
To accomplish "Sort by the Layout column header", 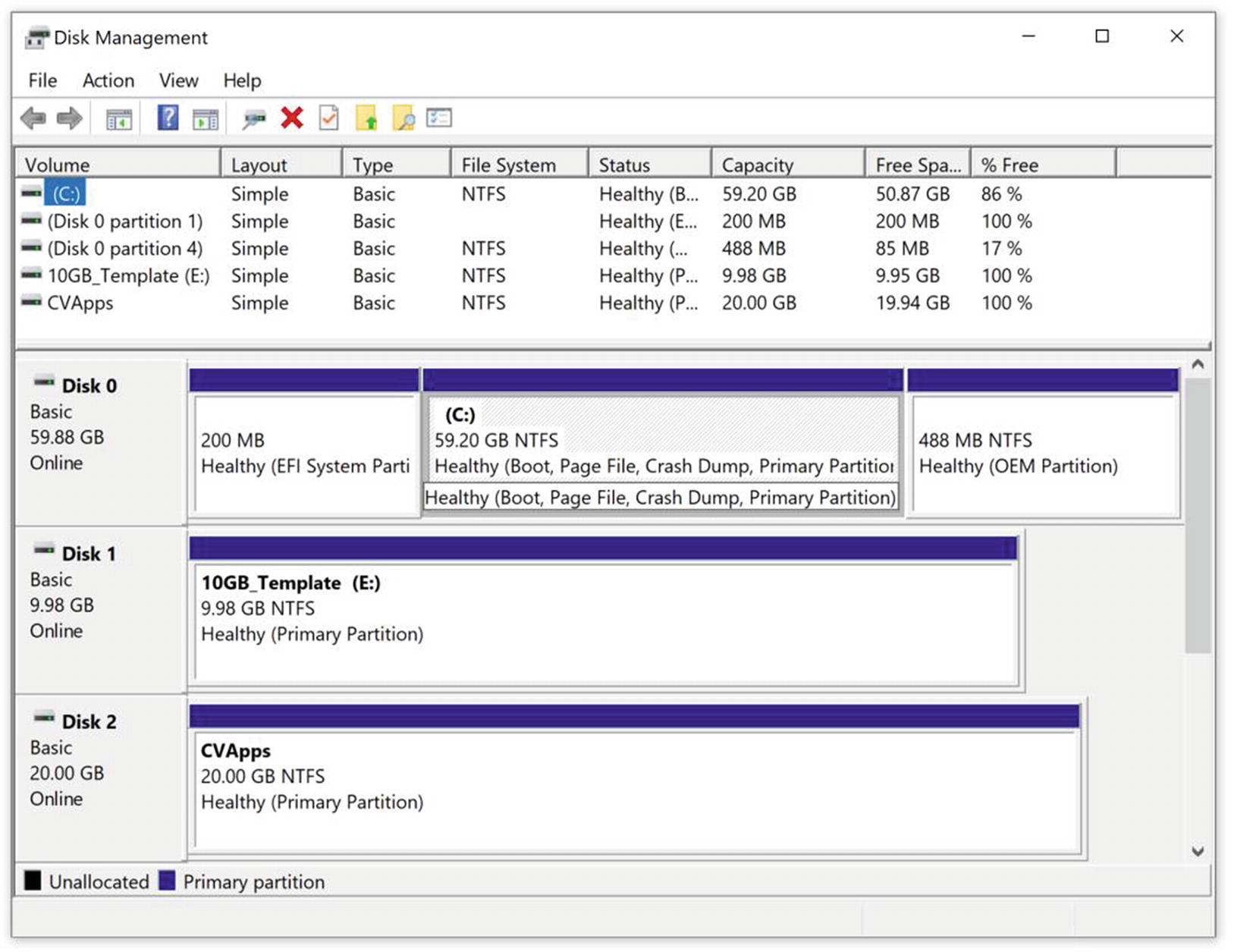I will tap(281, 165).
